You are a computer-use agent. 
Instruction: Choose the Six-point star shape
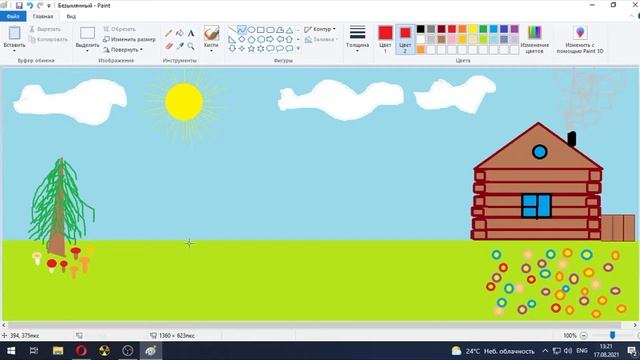click(x=260, y=49)
